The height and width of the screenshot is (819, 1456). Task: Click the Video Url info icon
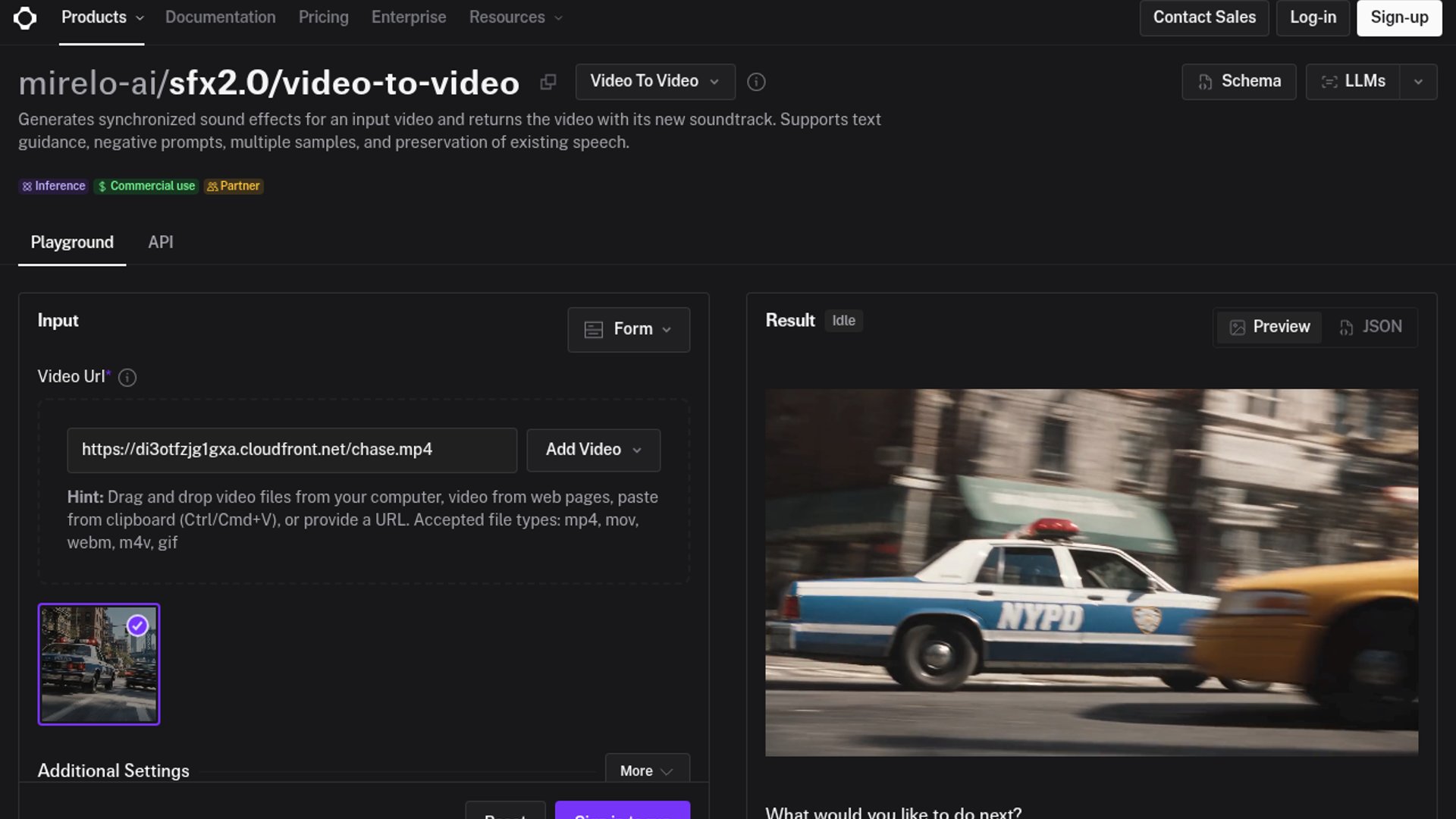coord(127,378)
